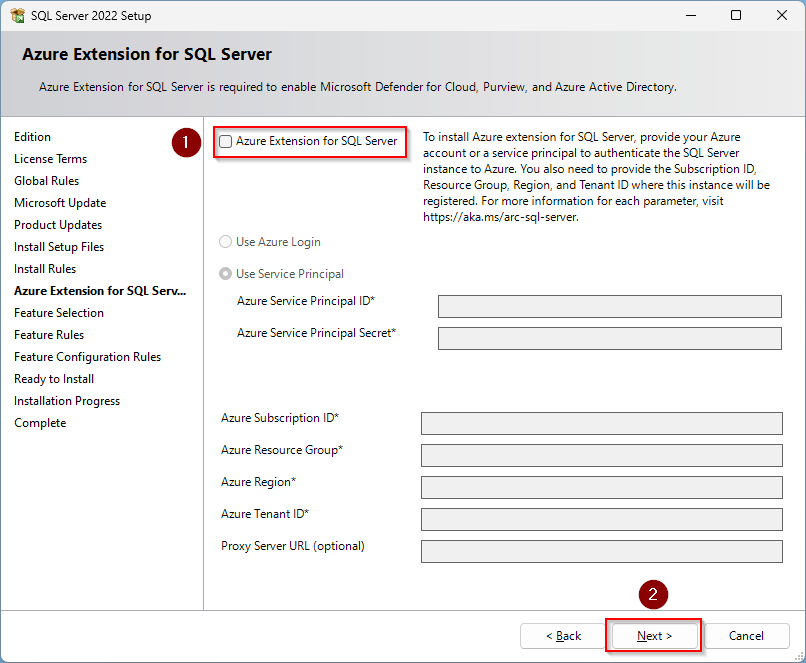Click the Azure Service Principal ID field
The image size is (806, 663).
609,306
